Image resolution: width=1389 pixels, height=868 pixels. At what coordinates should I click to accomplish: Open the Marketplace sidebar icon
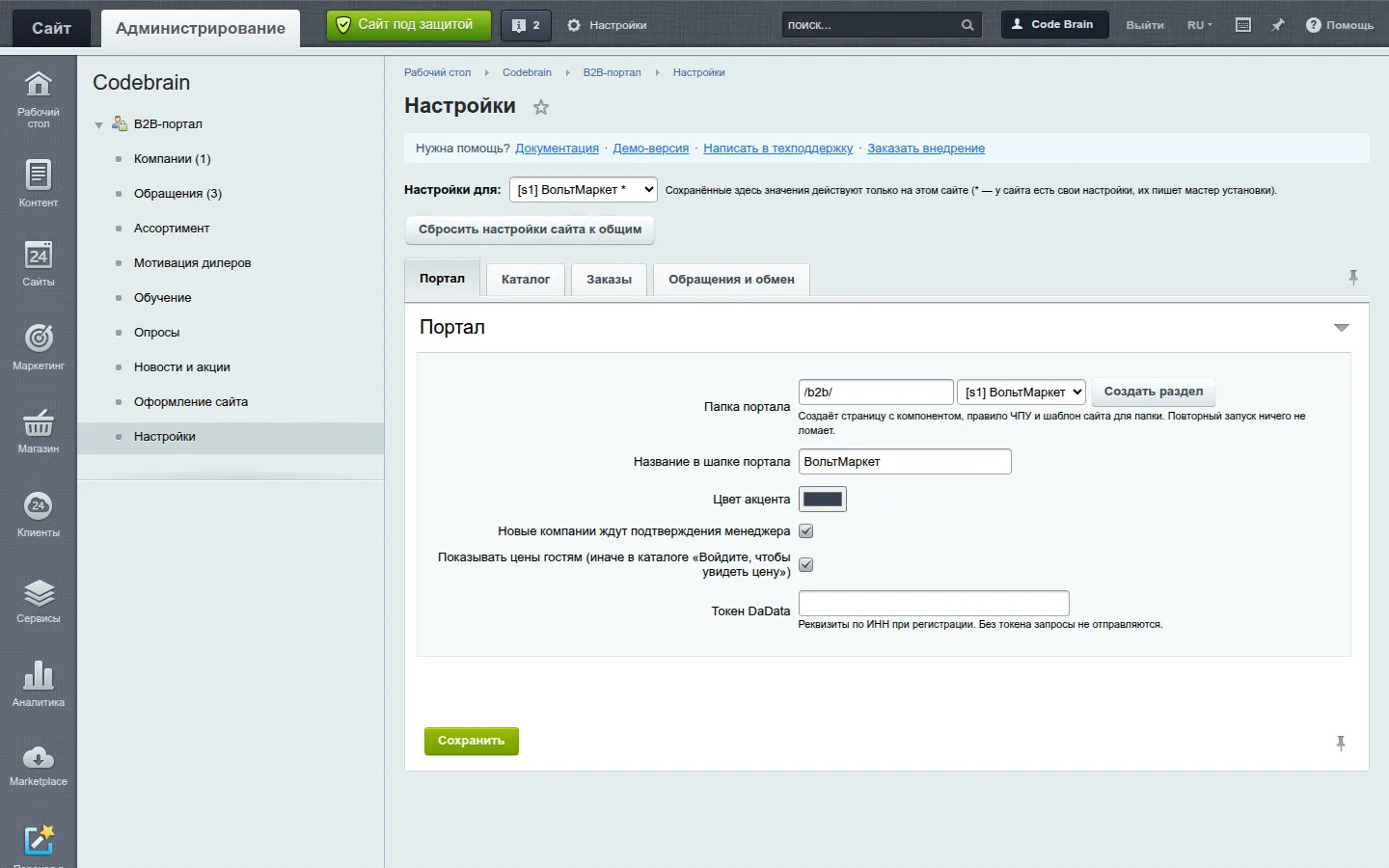[38, 766]
